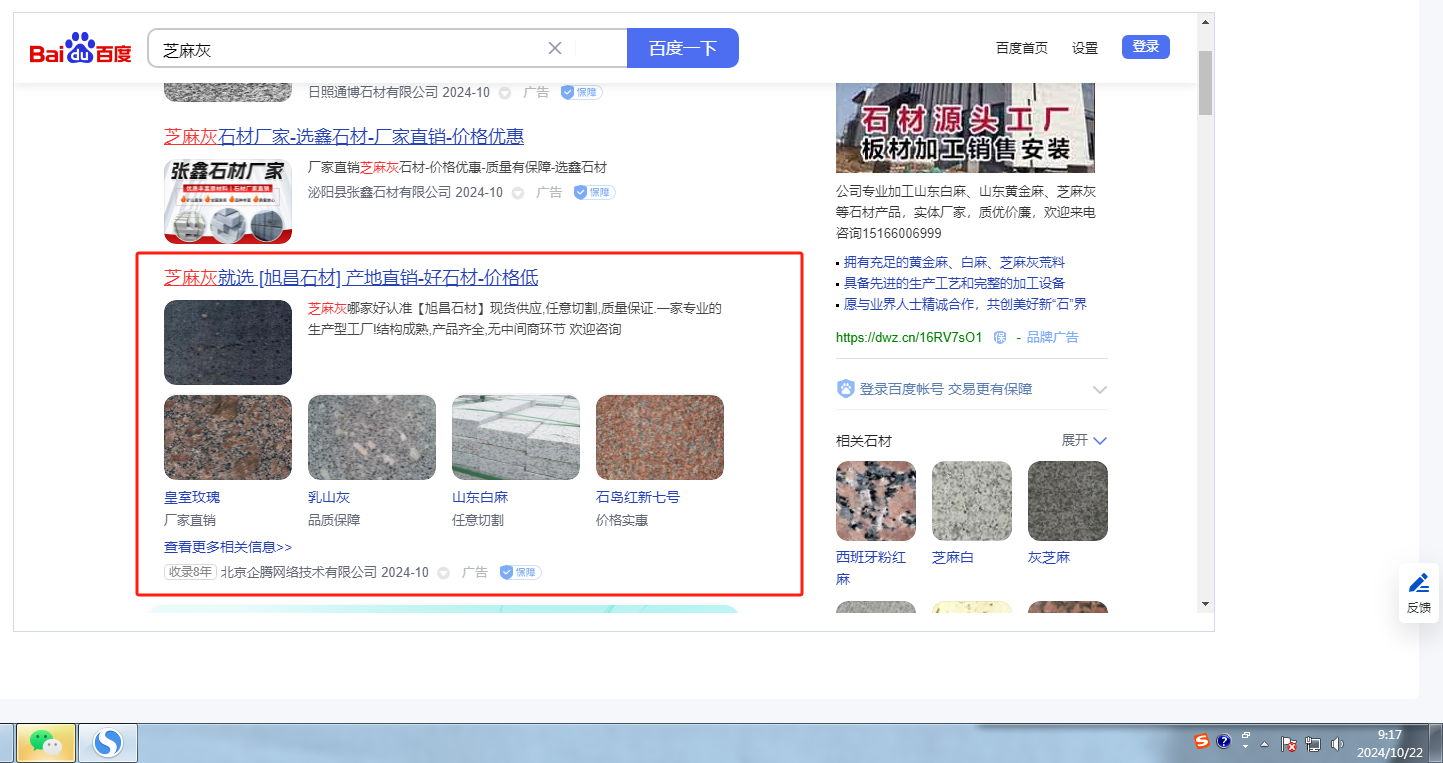1443x763 pixels.
Task: Click the Sogou input method tray icon
Action: coord(1202,742)
